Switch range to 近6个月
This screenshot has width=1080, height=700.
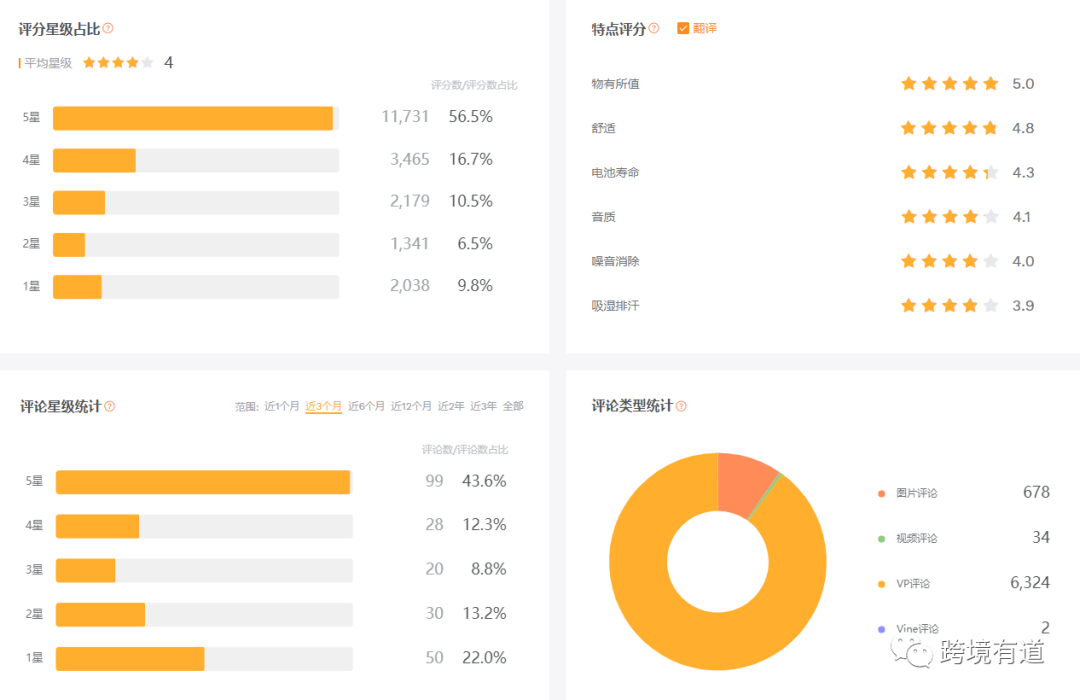point(366,406)
